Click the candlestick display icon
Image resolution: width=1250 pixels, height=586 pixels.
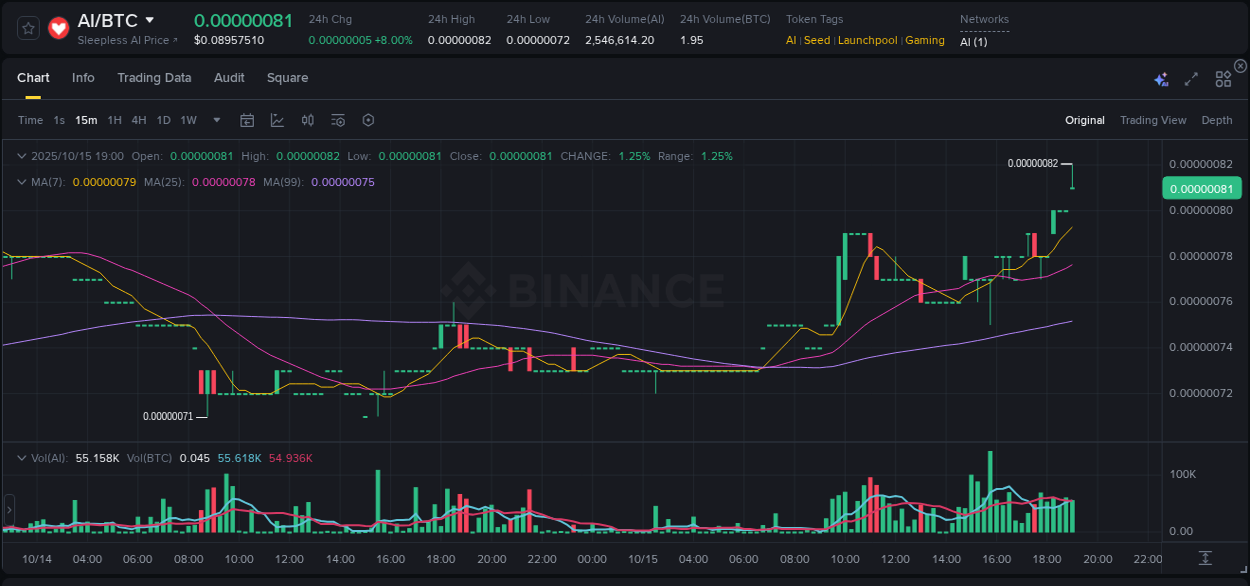[x=308, y=120]
